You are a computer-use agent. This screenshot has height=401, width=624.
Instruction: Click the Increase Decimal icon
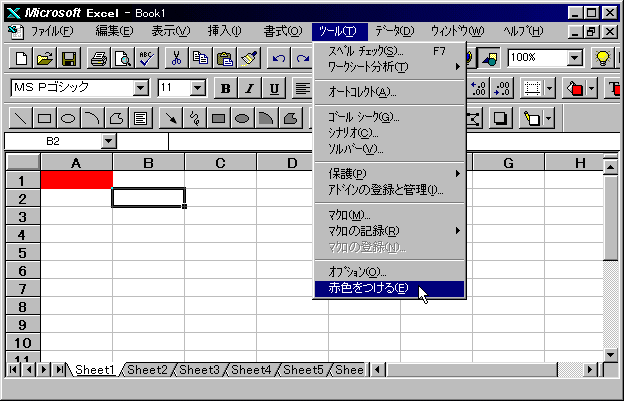click(479, 88)
